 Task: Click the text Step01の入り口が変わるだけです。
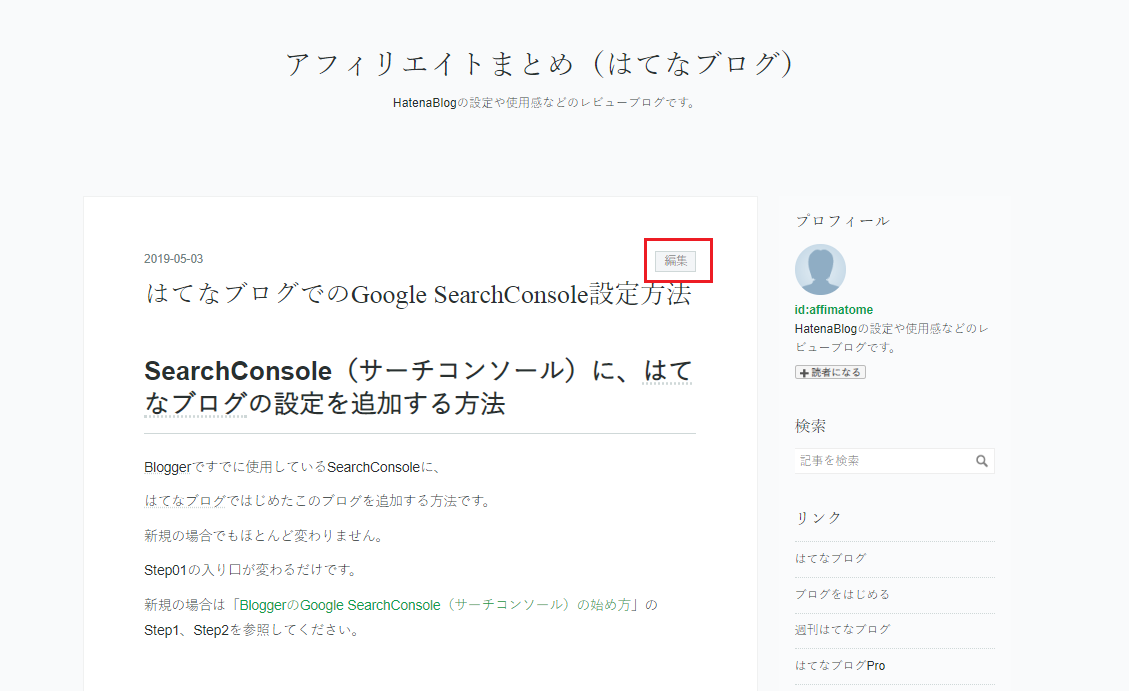pos(251,570)
